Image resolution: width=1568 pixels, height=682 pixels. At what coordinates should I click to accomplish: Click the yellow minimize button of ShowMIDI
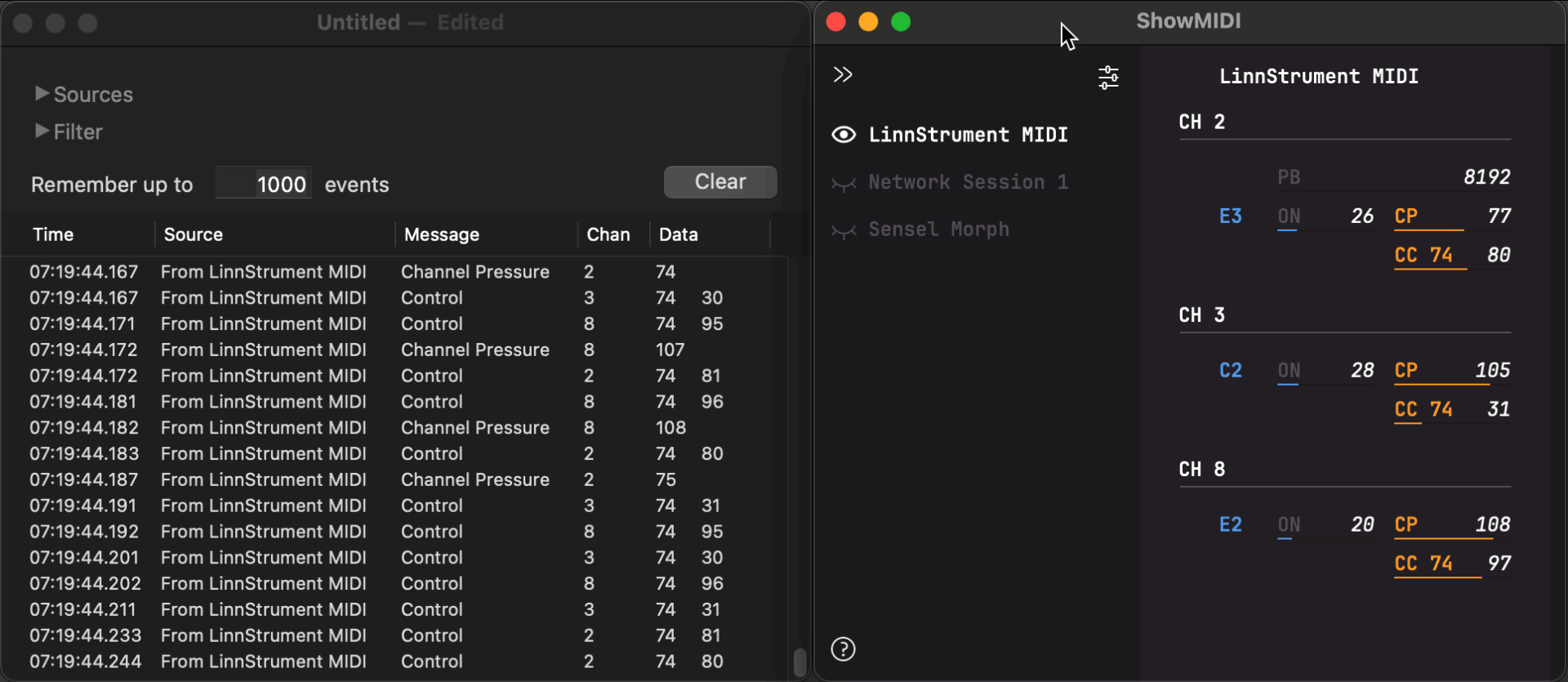(868, 22)
